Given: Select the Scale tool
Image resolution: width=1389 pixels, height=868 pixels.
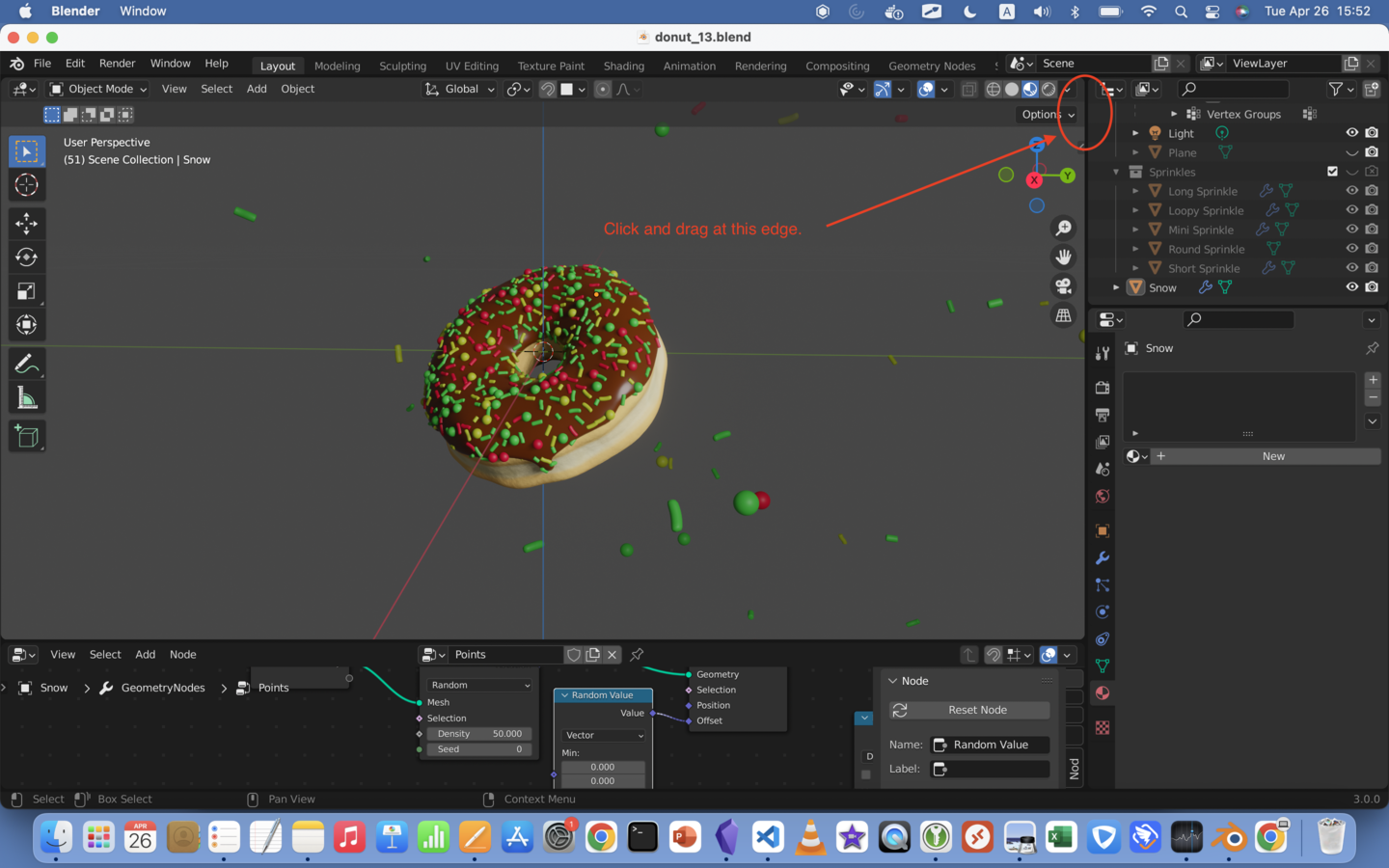Looking at the screenshot, I should point(26,291).
